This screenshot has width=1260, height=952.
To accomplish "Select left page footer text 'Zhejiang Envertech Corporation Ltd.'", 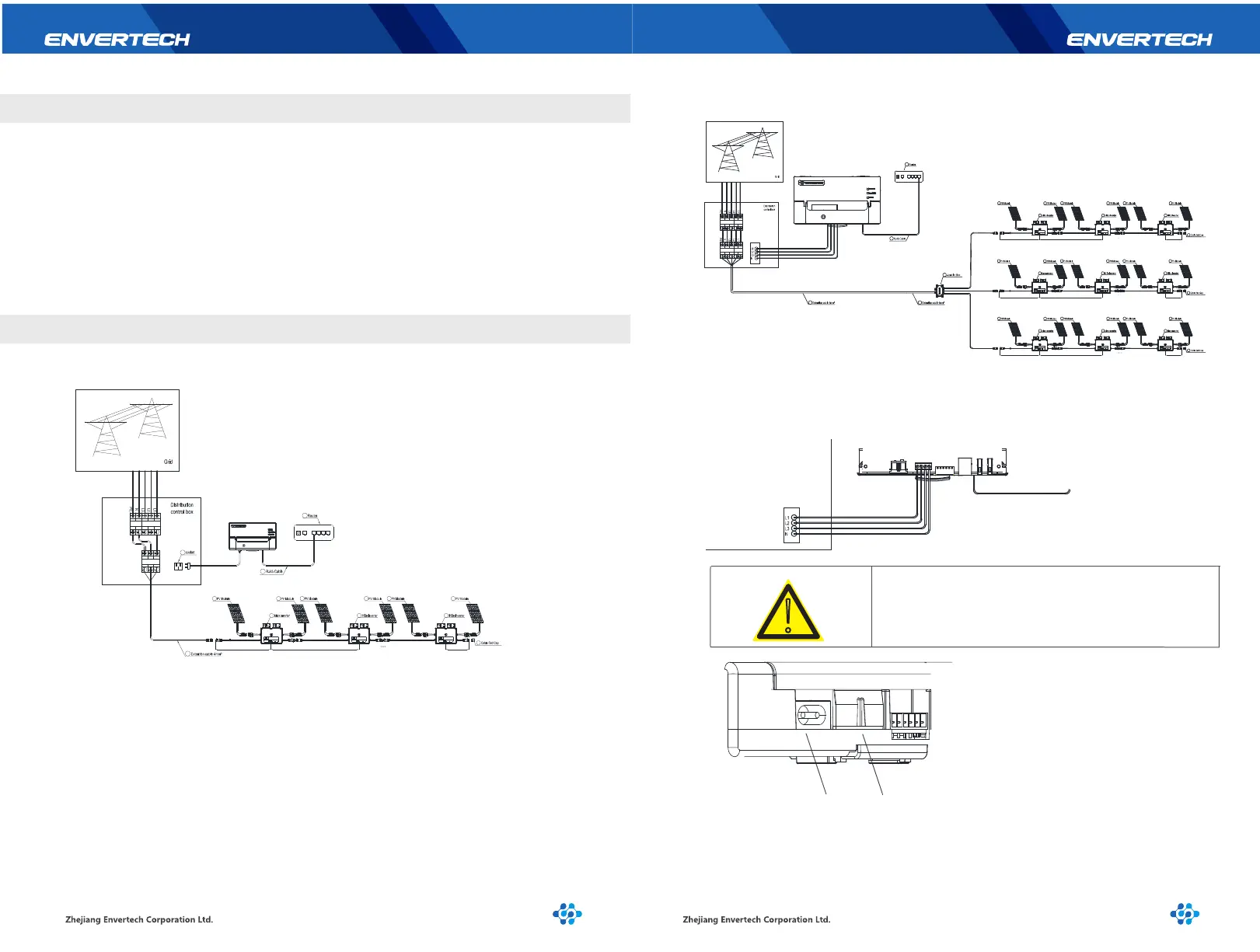I will tap(139, 919).
